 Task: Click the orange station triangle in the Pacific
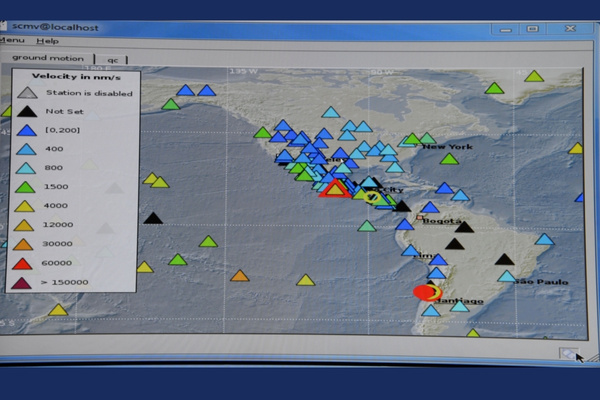click(x=240, y=276)
